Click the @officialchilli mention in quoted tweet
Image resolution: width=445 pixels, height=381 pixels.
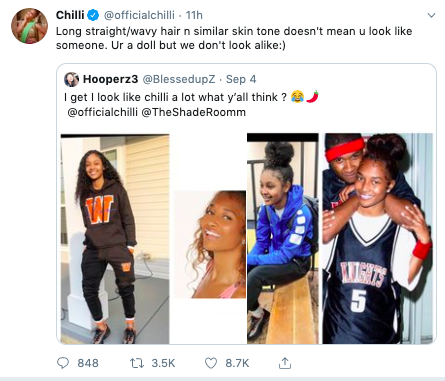[x=103, y=112]
